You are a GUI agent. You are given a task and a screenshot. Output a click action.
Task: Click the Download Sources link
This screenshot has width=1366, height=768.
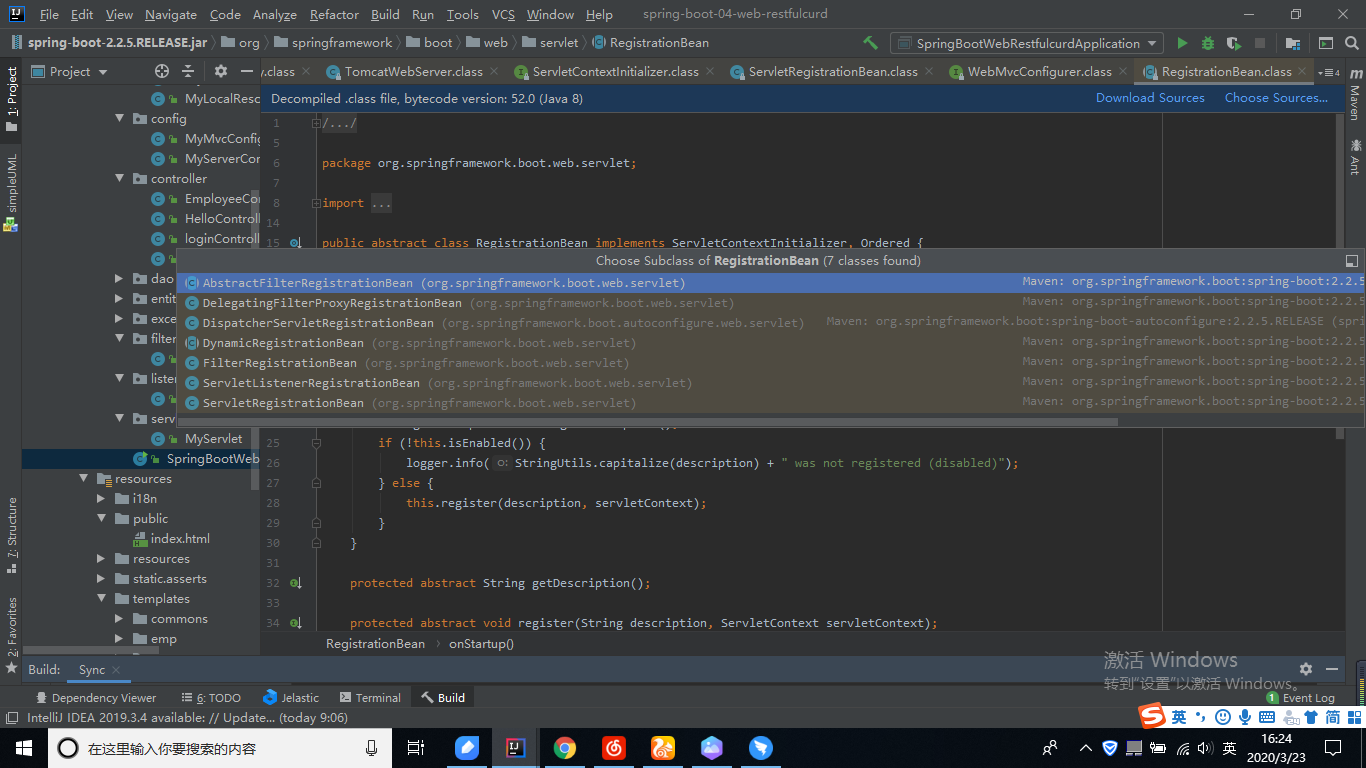[x=1150, y=98]
